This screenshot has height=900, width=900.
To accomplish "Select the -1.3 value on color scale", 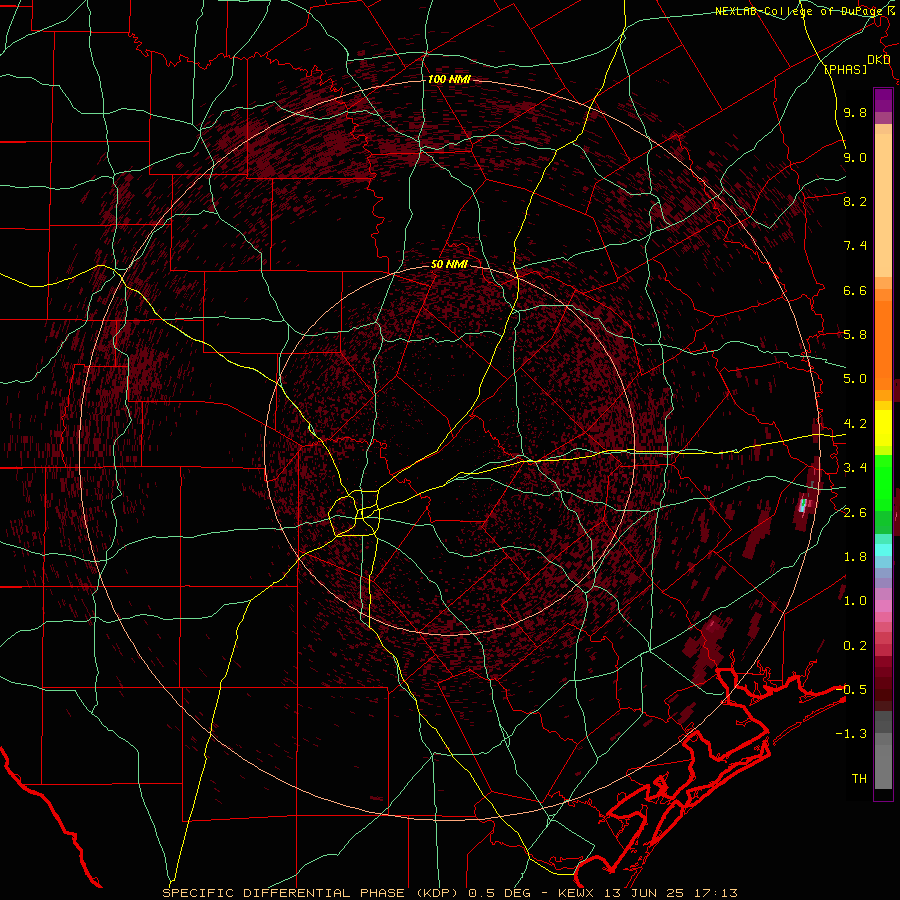I will pyautogui.click(x=852, y=734).
